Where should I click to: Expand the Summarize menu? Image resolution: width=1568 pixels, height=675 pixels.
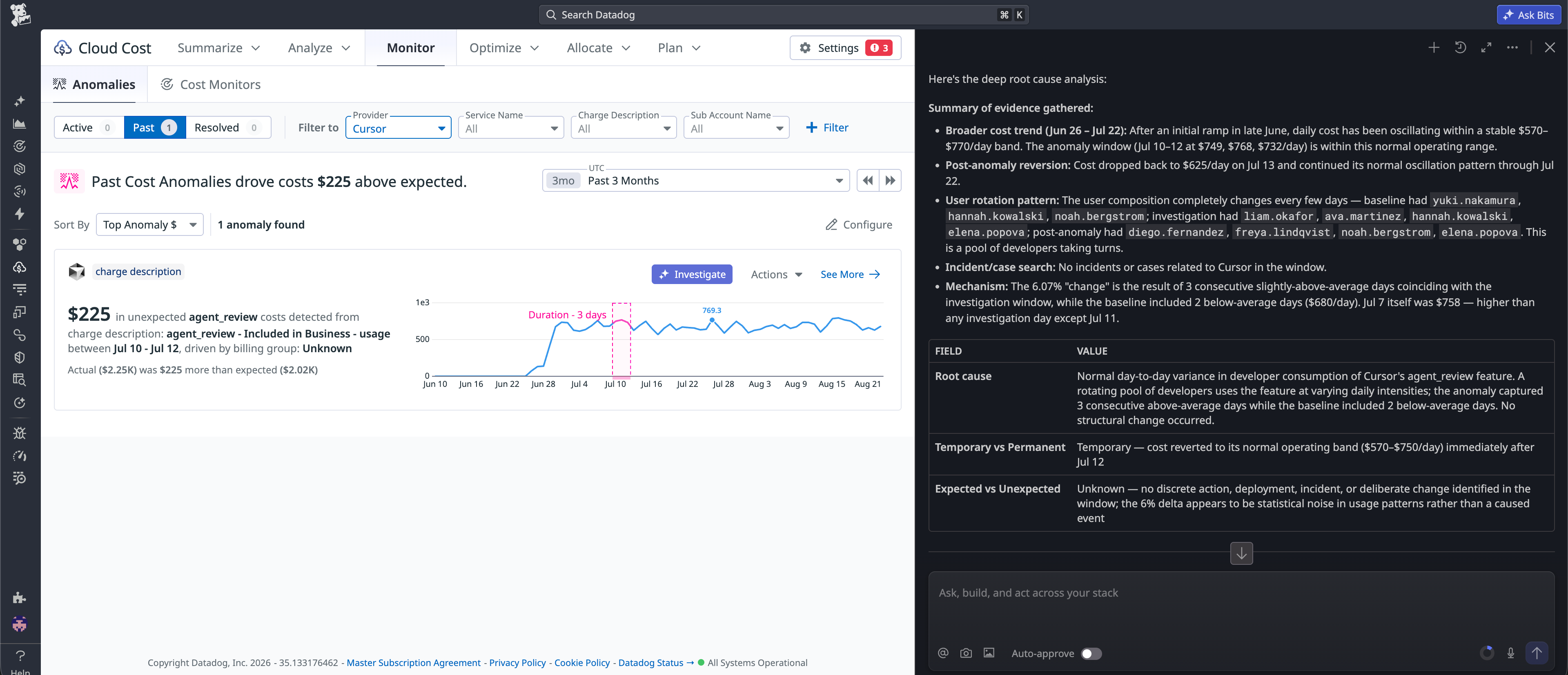coord(218,48)
